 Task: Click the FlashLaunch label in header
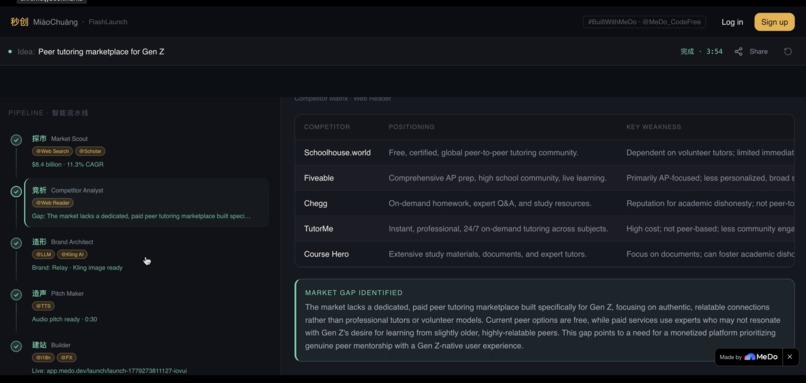108,22
